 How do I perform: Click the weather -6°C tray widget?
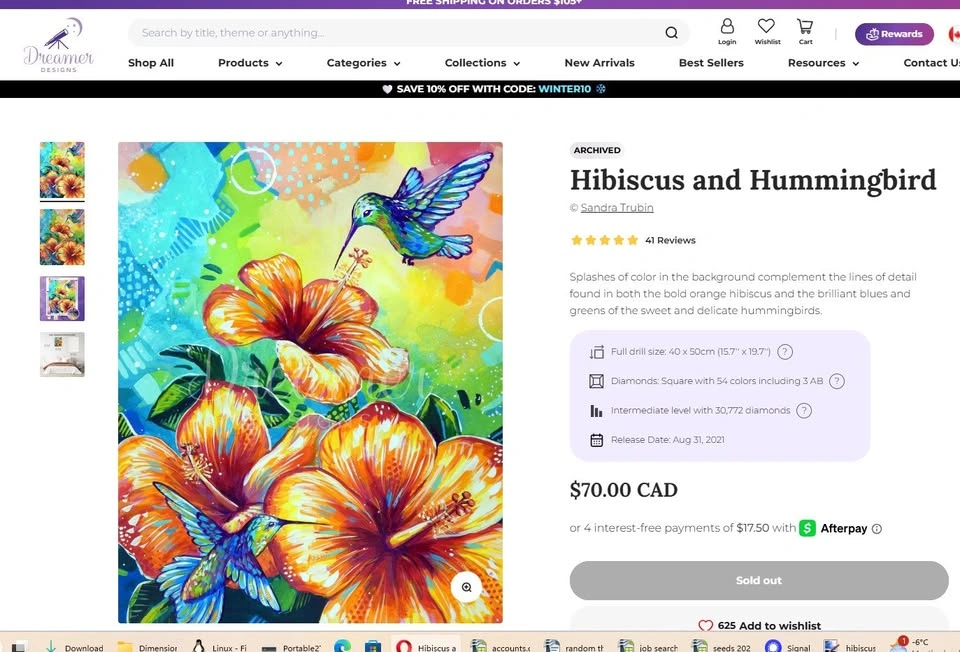(910, 644)
